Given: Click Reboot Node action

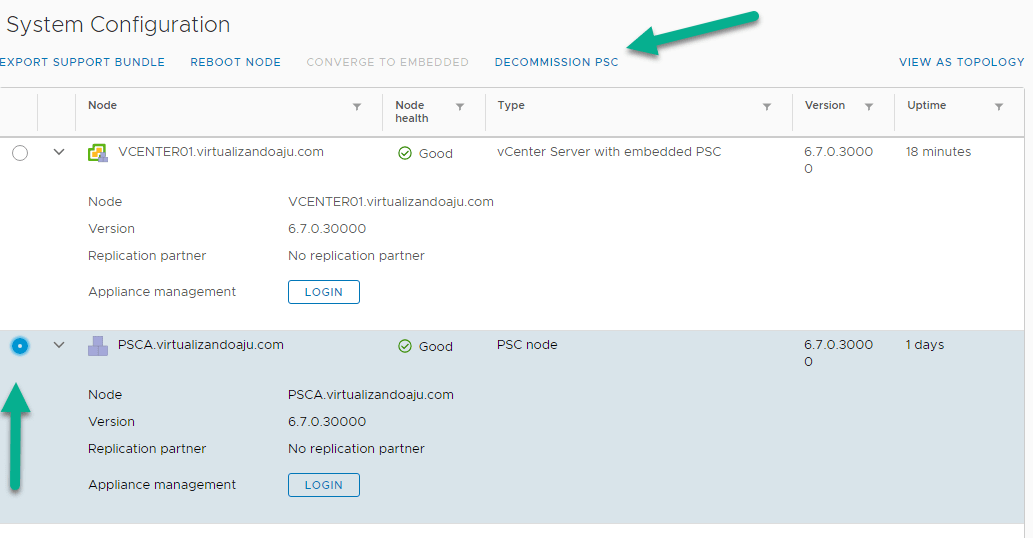Looking at the screenshot, I should [x=236, y=62].
